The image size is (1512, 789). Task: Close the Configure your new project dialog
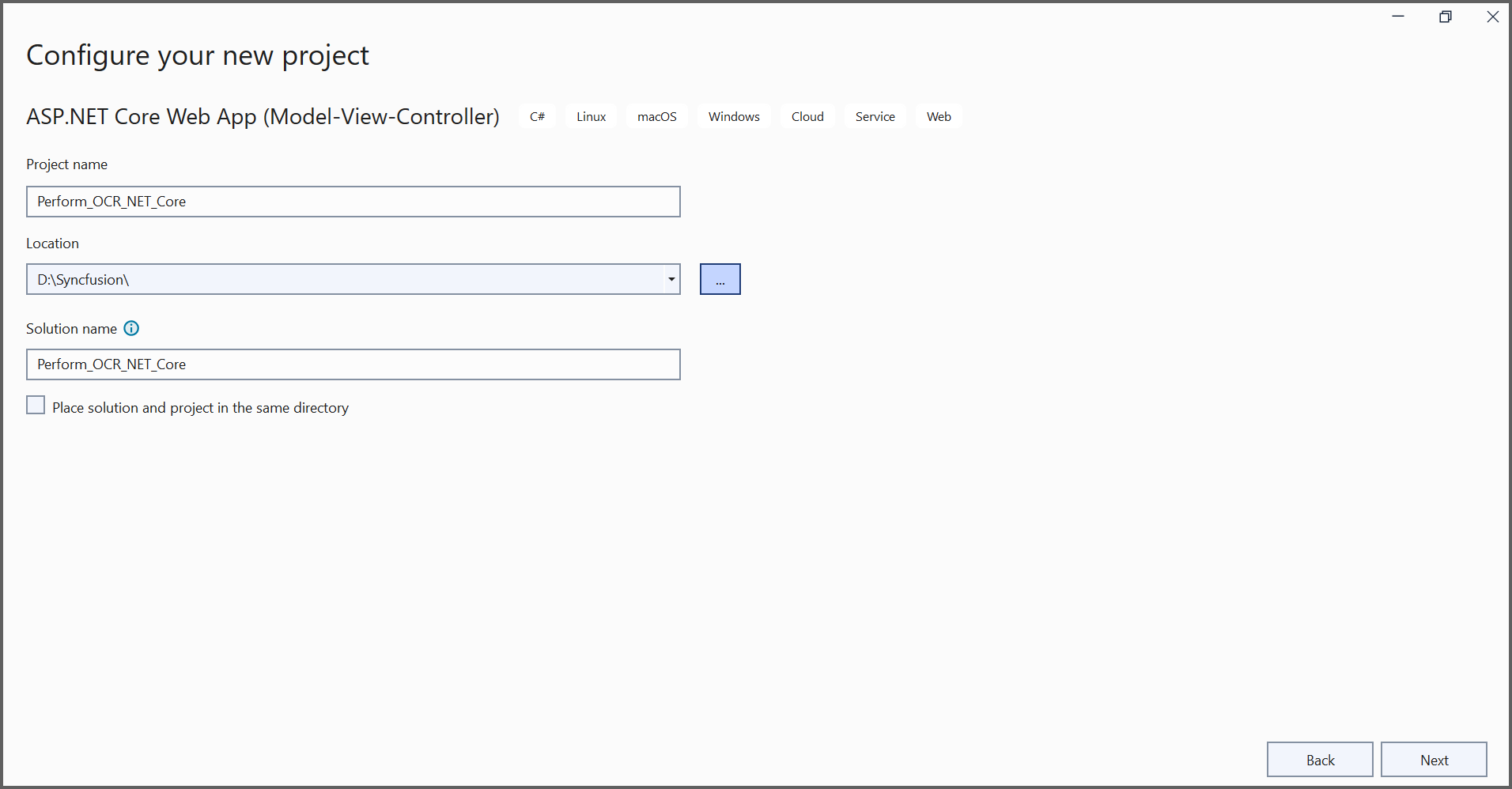[1492, 17]
